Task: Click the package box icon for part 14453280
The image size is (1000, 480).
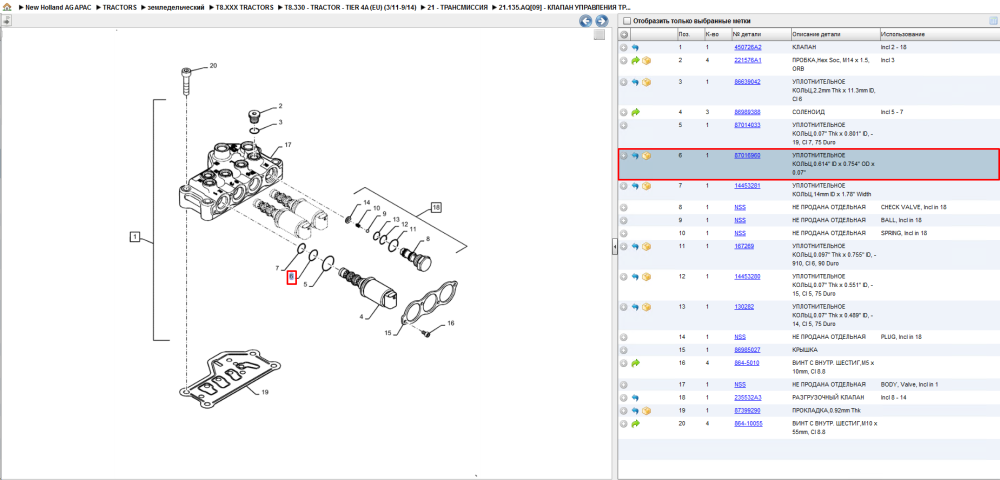Action: [646, 277]
